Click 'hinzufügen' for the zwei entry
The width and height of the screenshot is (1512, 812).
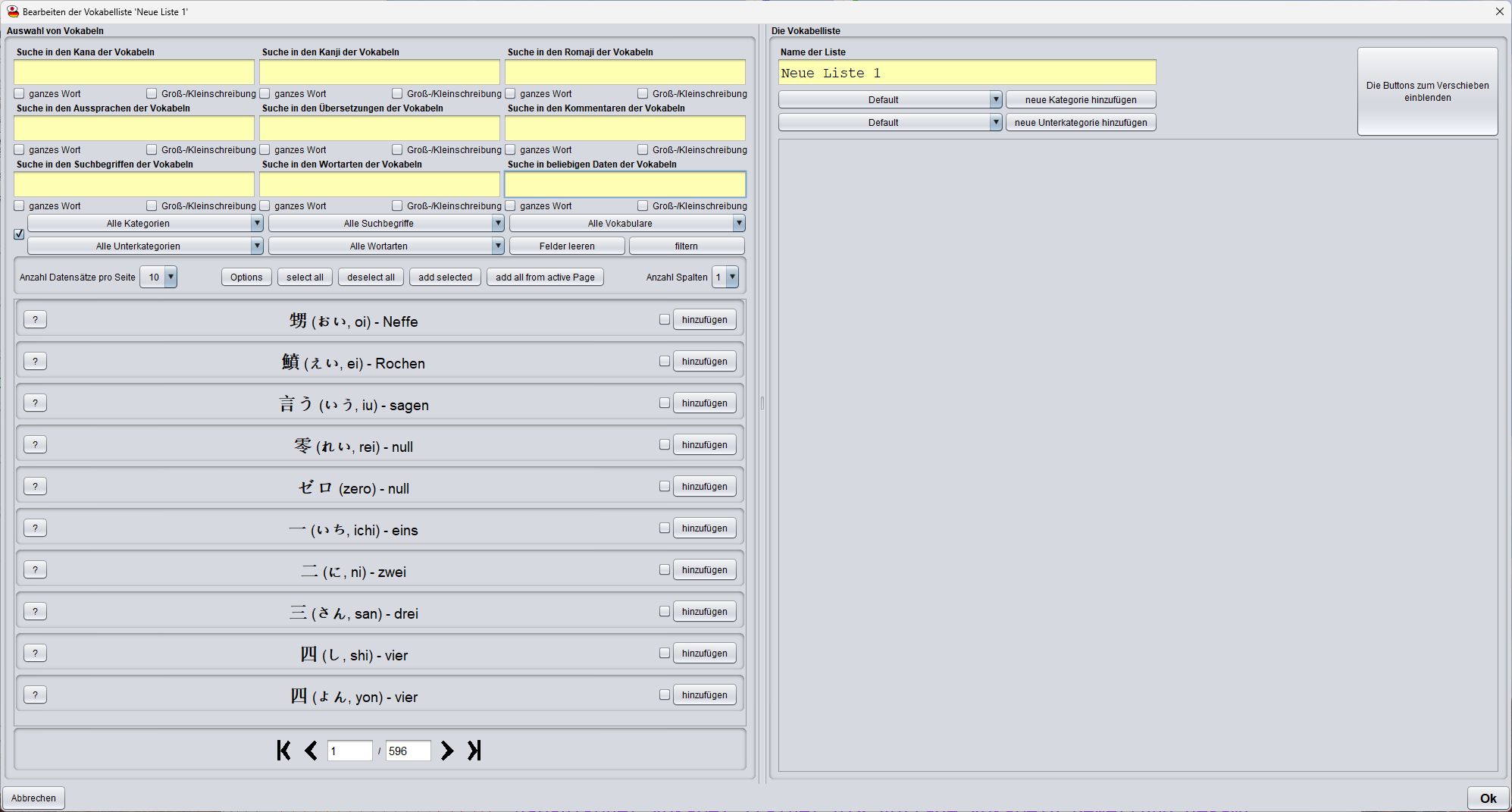coord(704,570)
